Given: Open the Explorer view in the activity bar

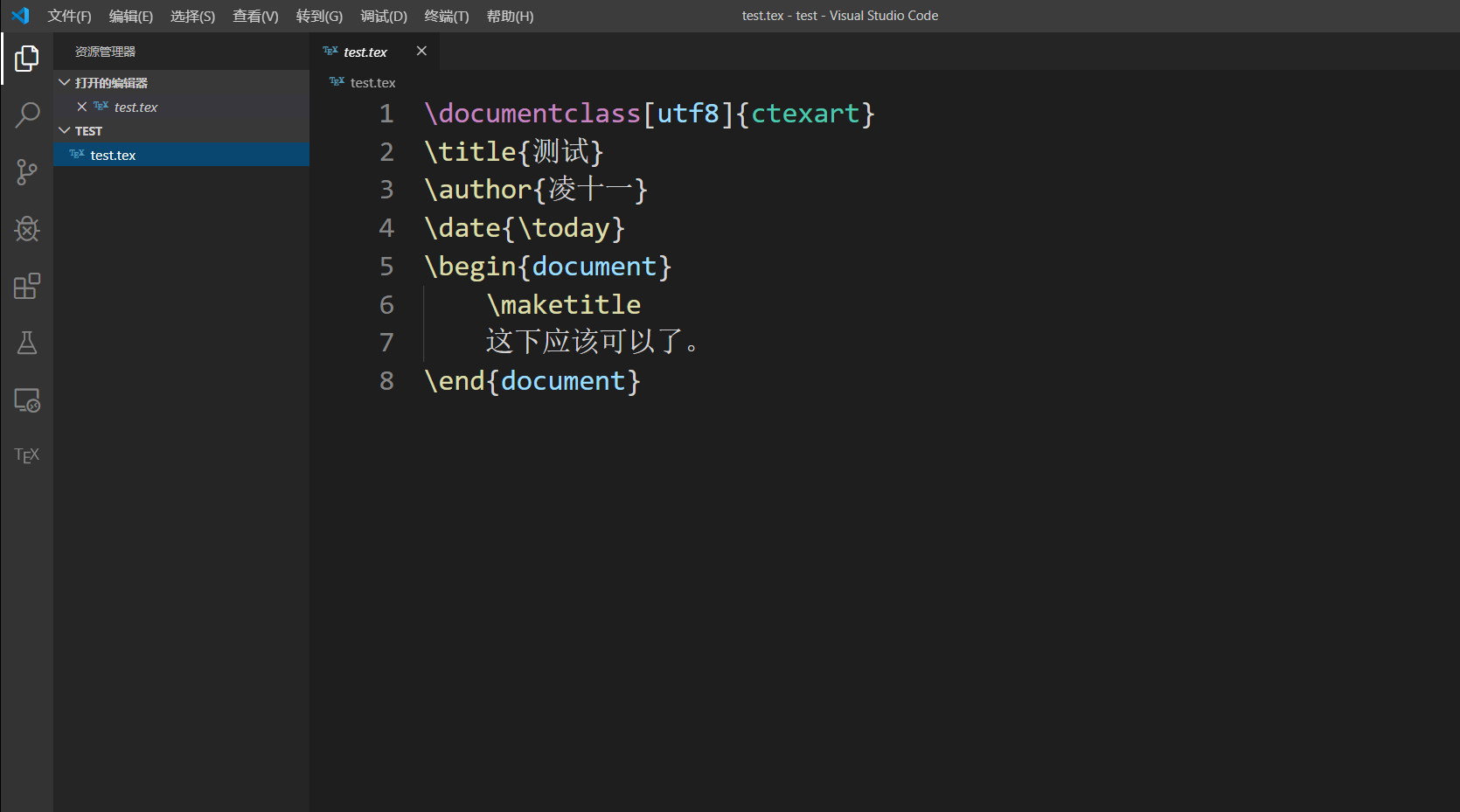Looking at the screenshot, I should (x=26, y=58).
